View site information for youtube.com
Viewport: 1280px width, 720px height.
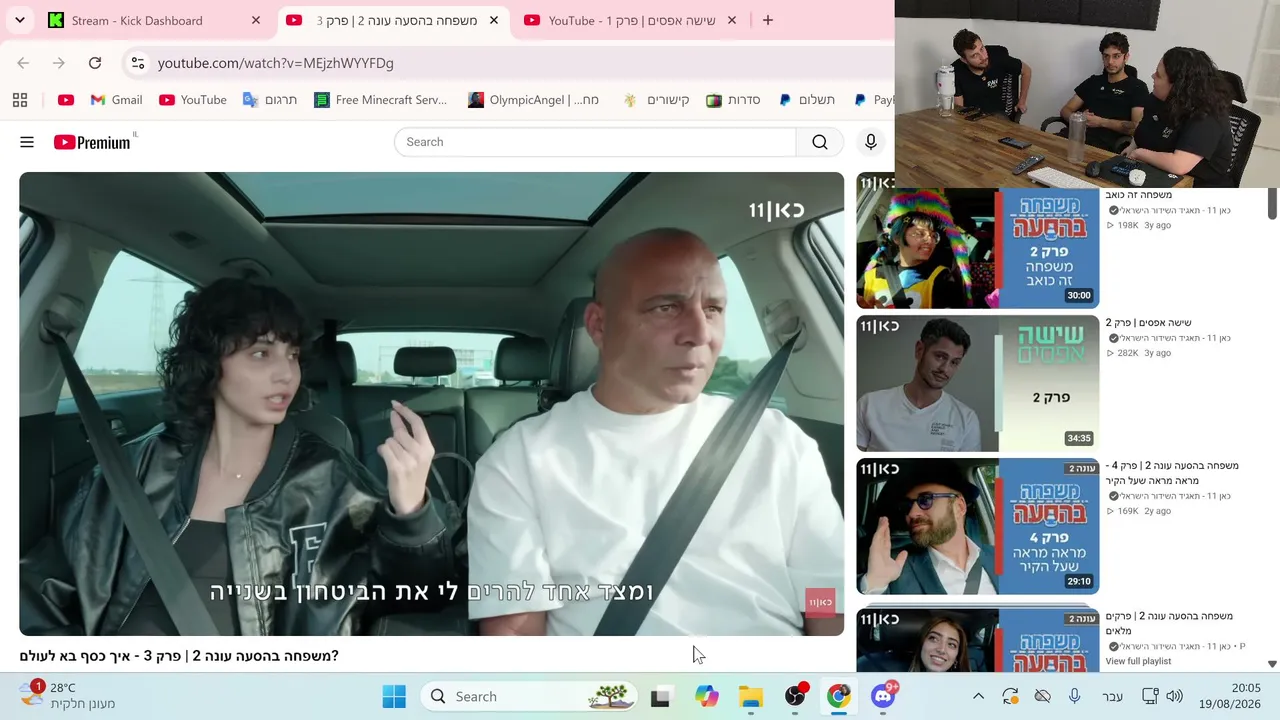pyautogui.click(x=137, y=63)
